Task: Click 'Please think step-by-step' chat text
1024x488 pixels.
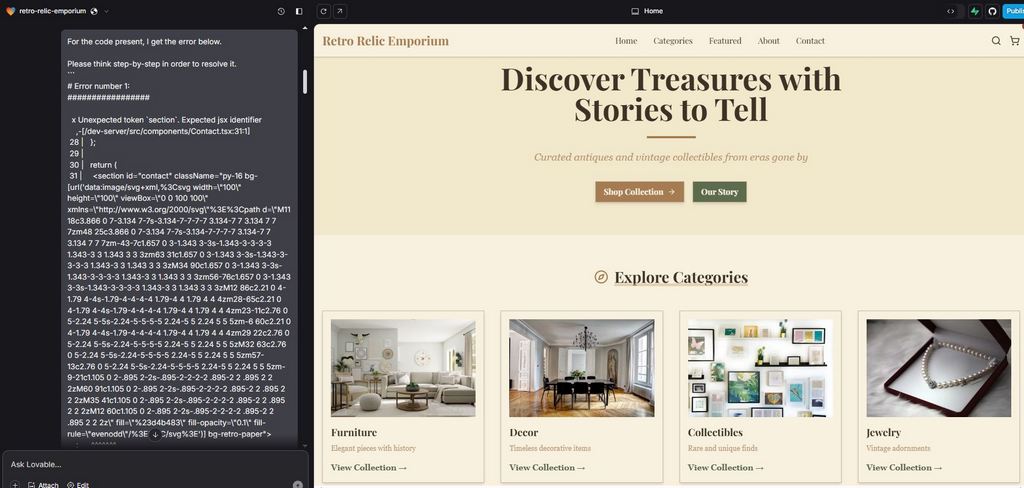Action: [152, 64]
